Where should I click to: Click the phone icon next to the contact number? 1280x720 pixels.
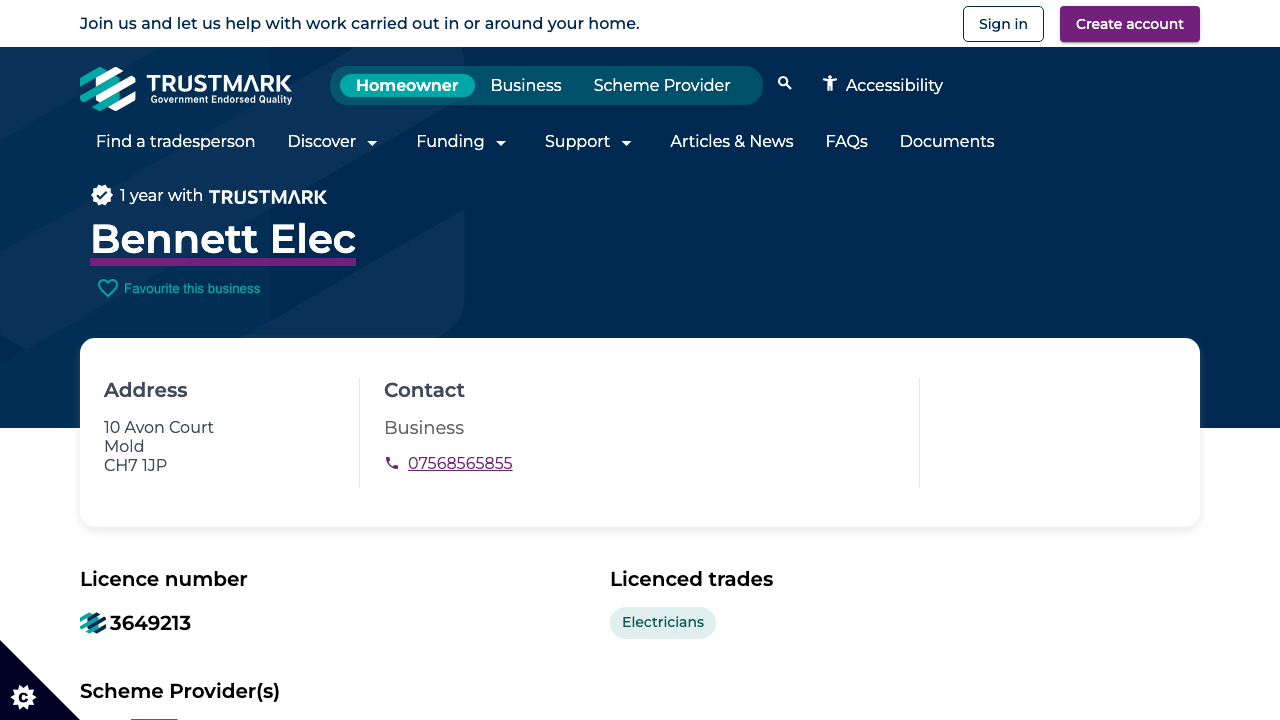[392, 463]
